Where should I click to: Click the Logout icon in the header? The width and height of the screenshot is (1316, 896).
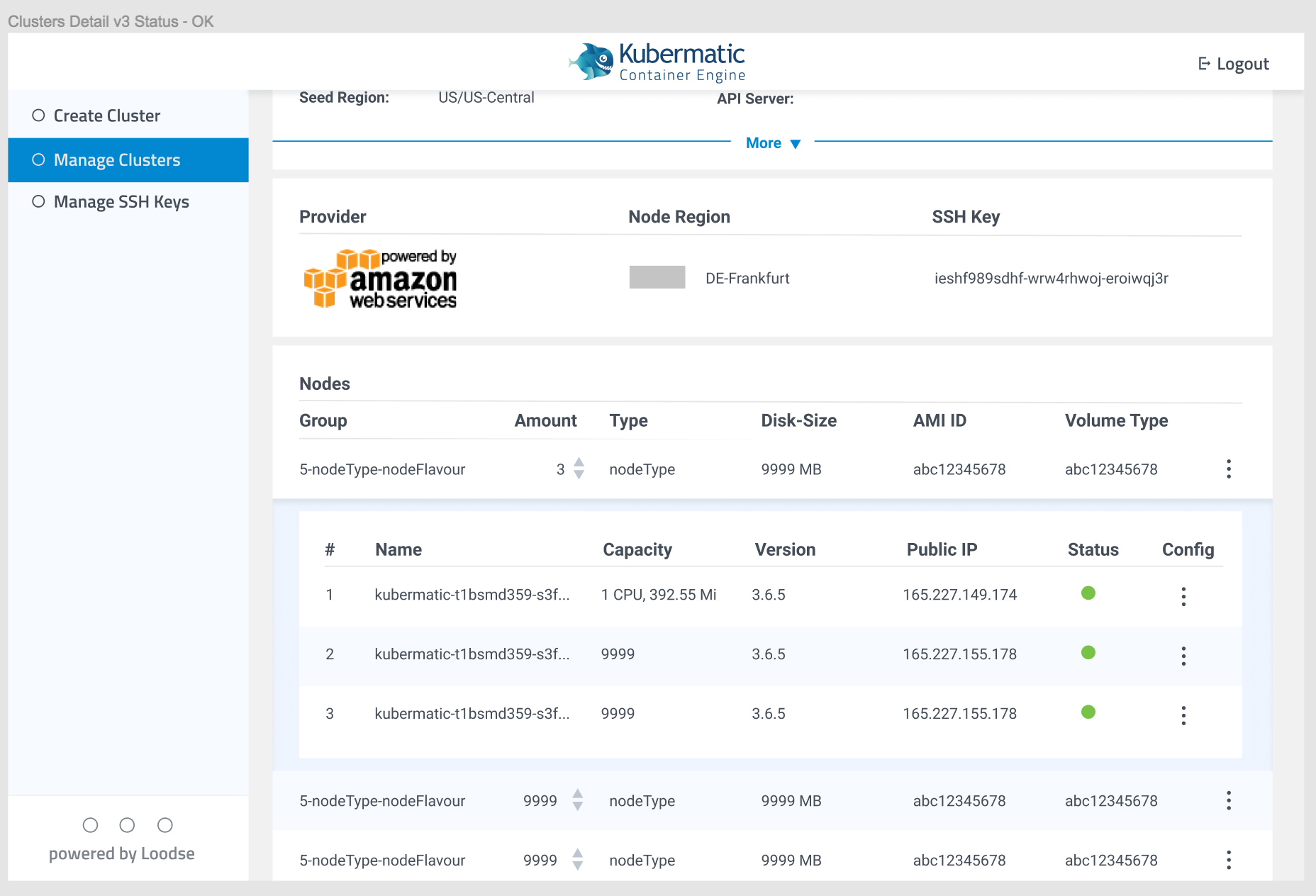(x=1204, y=63)
